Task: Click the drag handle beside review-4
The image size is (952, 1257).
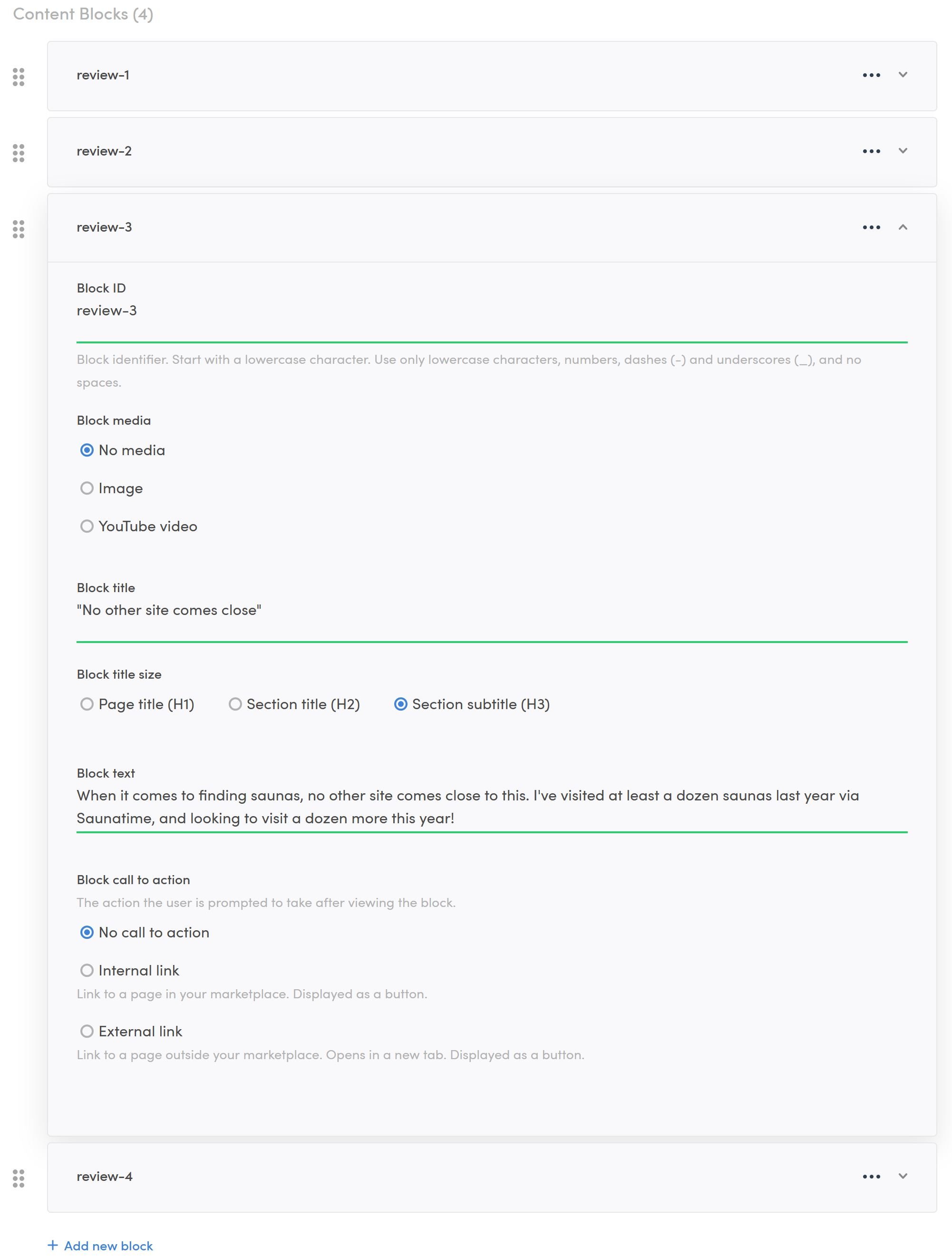Action: tap(18, 1178)
